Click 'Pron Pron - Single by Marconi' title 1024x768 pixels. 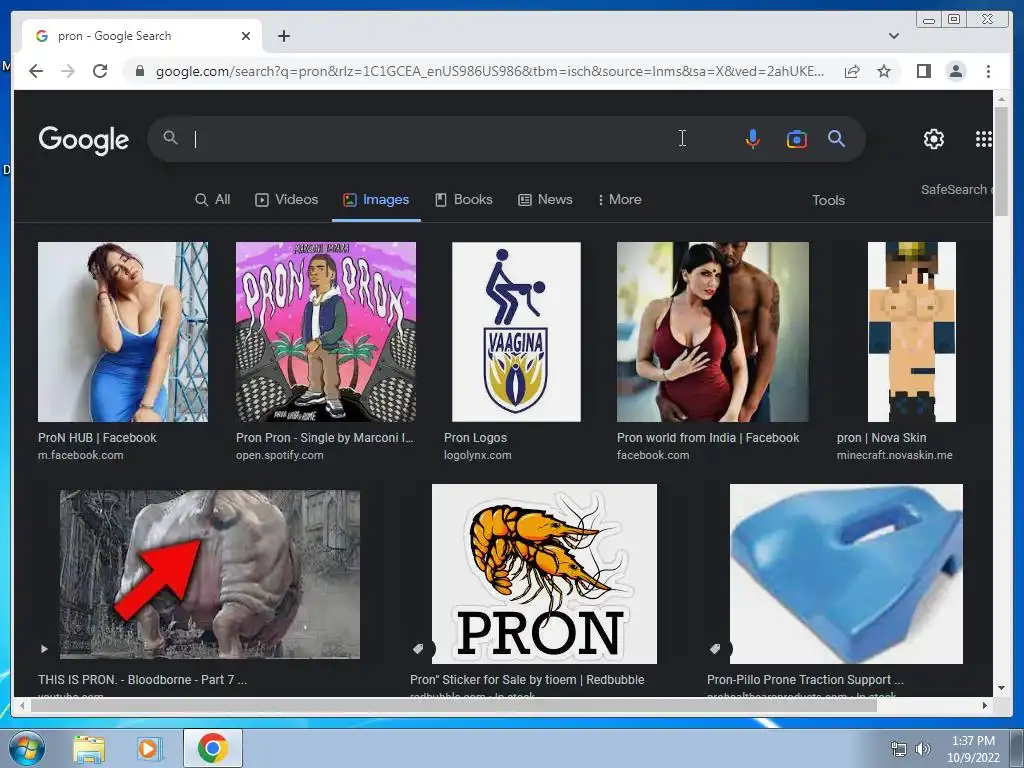325,438
